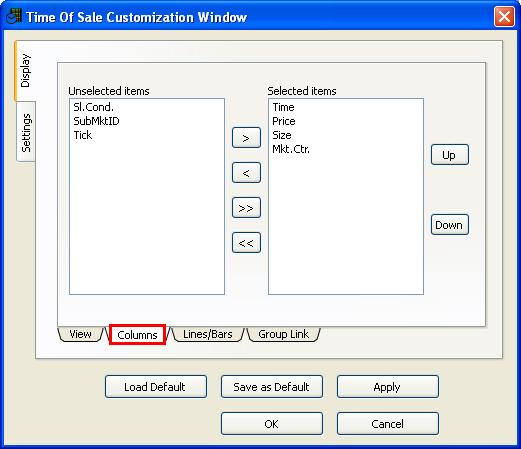Select Sl.Cond. in Unselected items
Screen dimensions: 521x449
[x=93, y=107]
